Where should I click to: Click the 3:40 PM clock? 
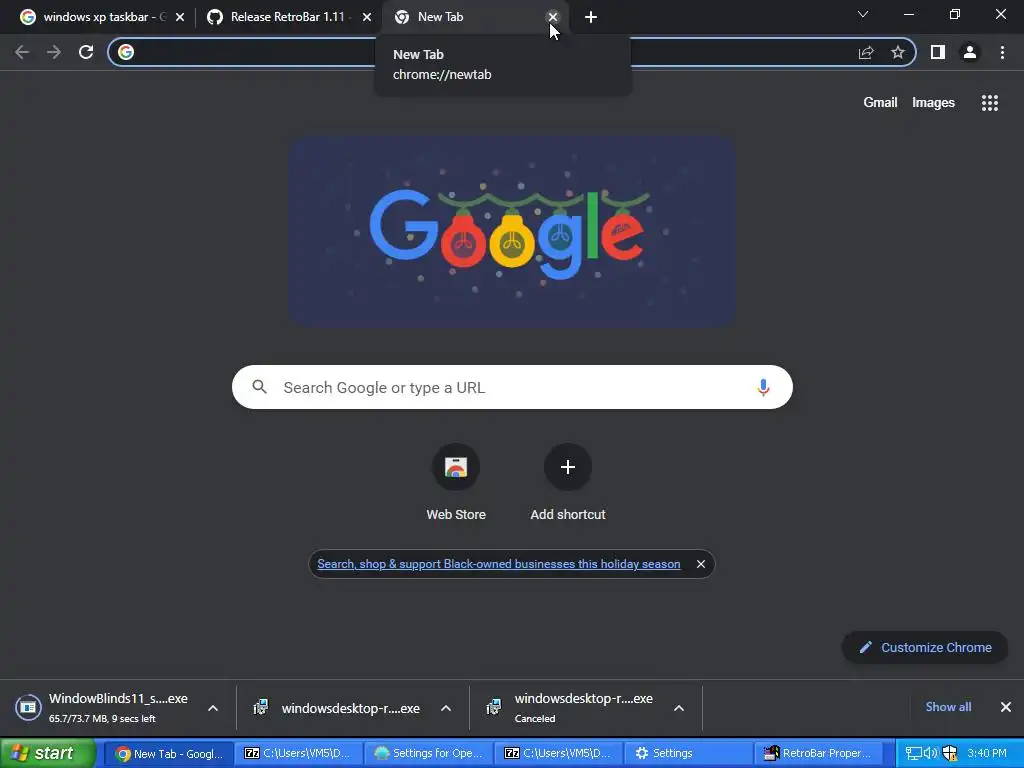(987, 753)
